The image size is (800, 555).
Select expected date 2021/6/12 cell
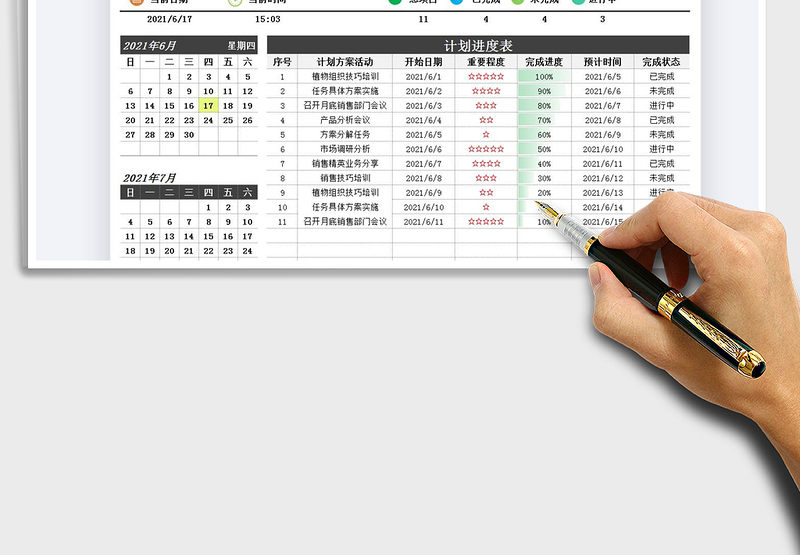[603, 178]
